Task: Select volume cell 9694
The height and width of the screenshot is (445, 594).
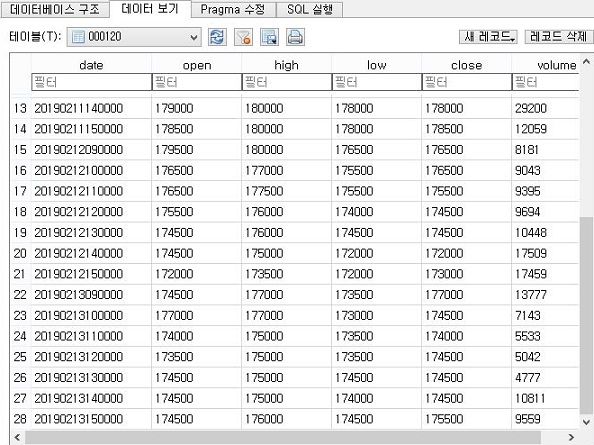Action: click(x=546, y=212)
